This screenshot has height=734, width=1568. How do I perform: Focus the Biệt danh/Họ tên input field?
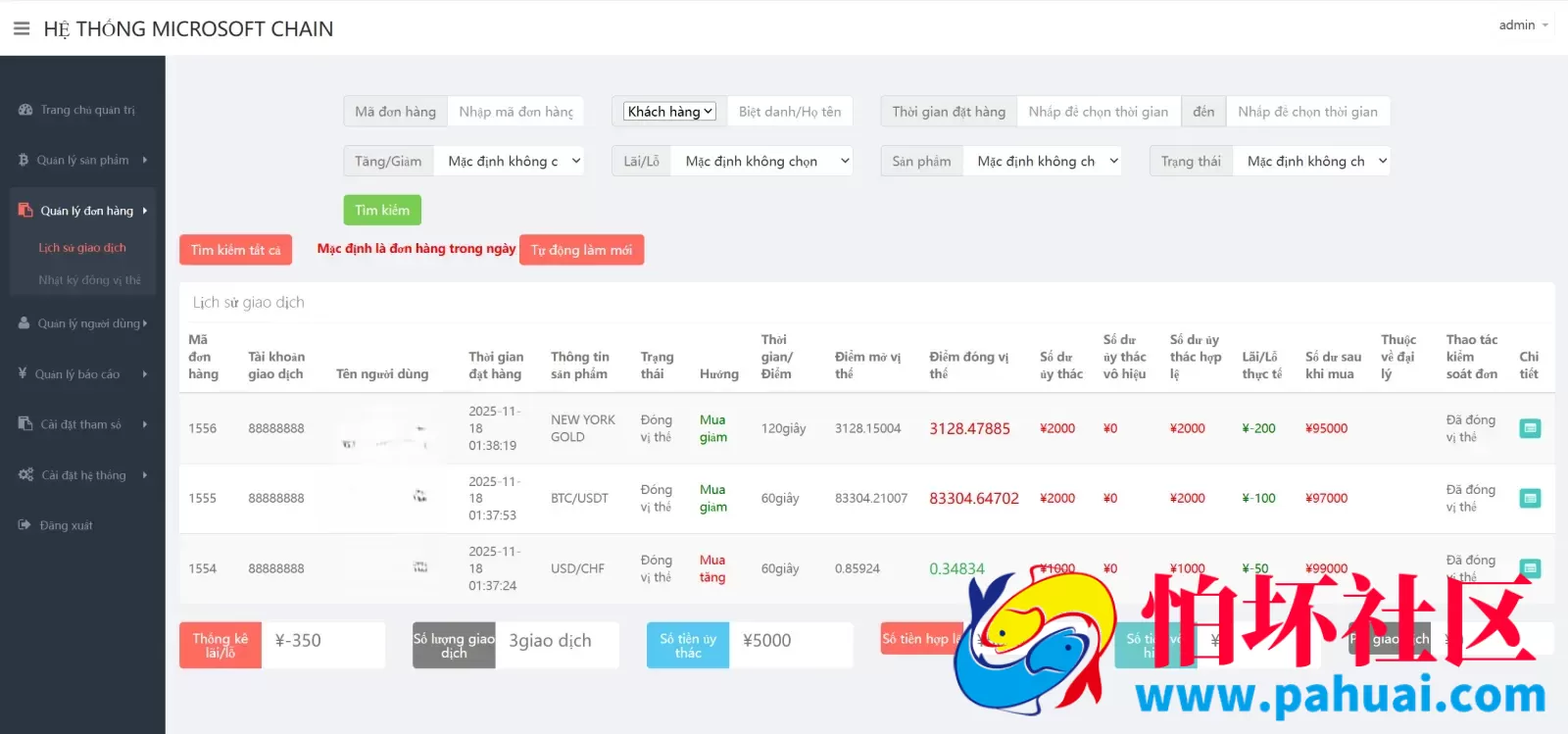[x=790, y=112]
